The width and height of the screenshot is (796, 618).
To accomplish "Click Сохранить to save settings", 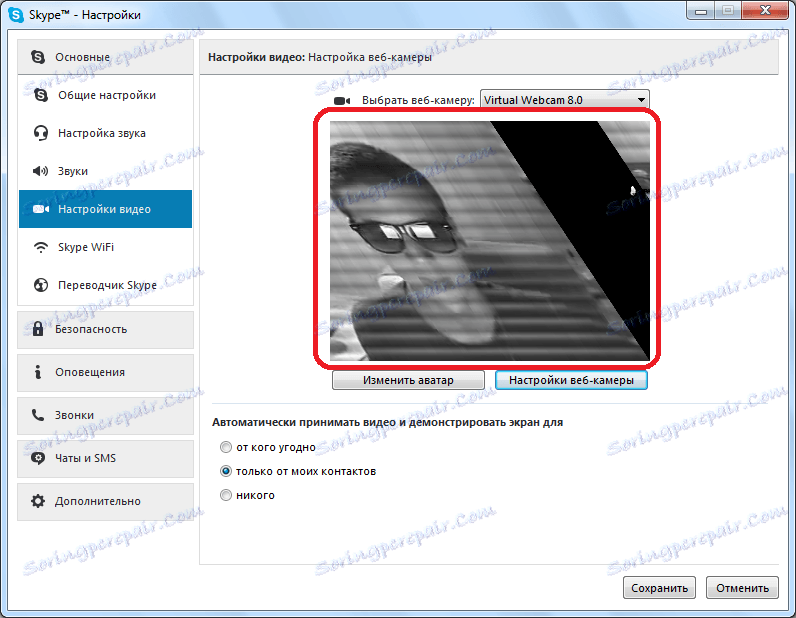I will [x=659, y=588].
